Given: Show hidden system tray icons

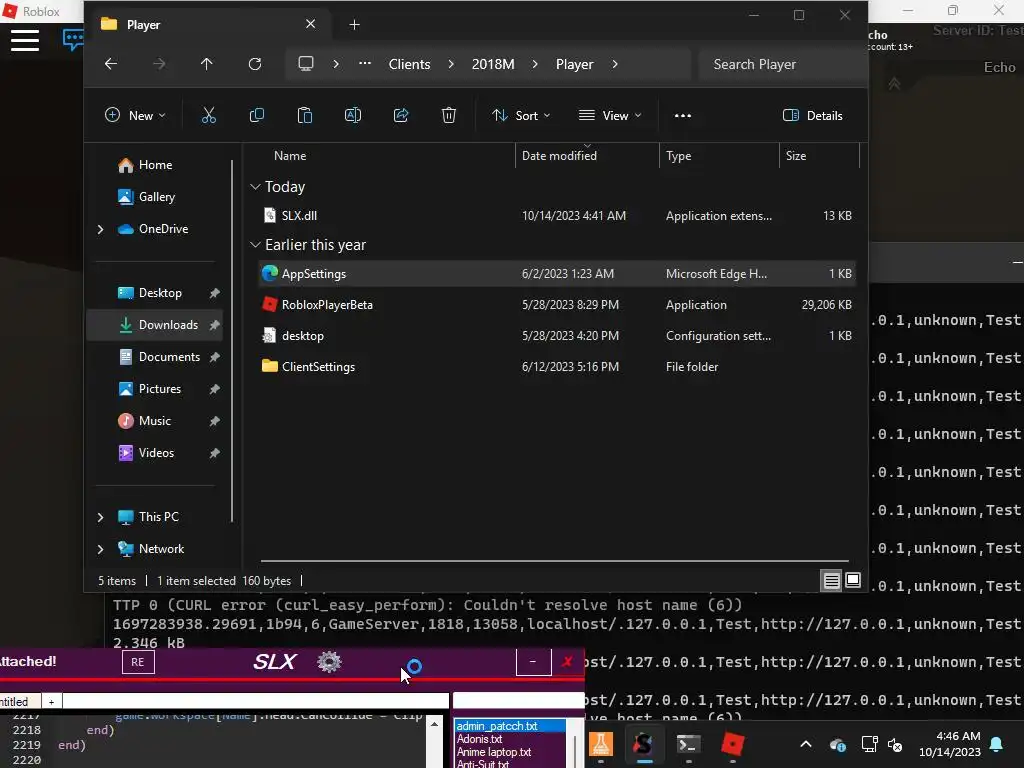Looking at the screenshot, I should [x=806, y=744].
